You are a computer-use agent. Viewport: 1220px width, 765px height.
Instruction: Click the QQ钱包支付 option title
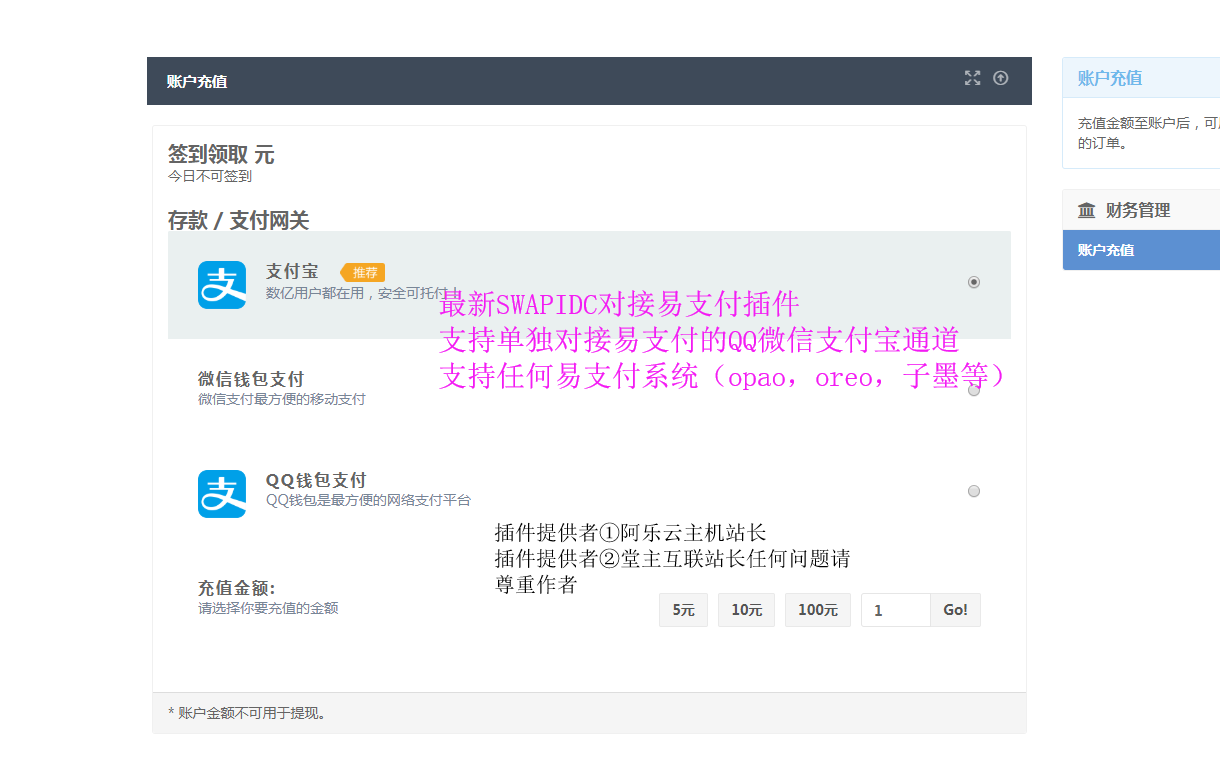click(316, 480)
